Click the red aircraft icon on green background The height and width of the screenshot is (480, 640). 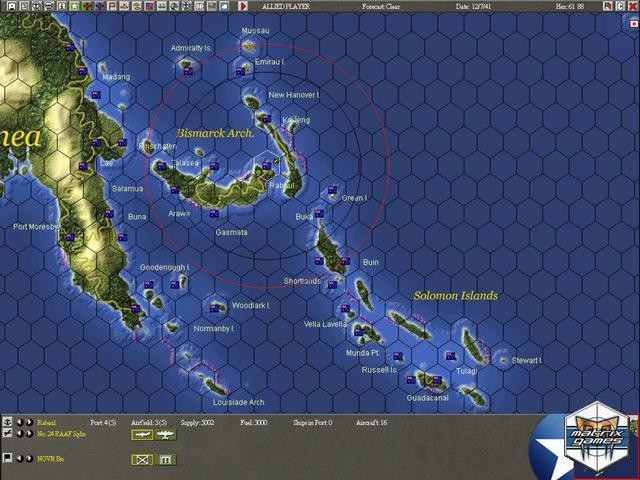(x=87, y=6)
